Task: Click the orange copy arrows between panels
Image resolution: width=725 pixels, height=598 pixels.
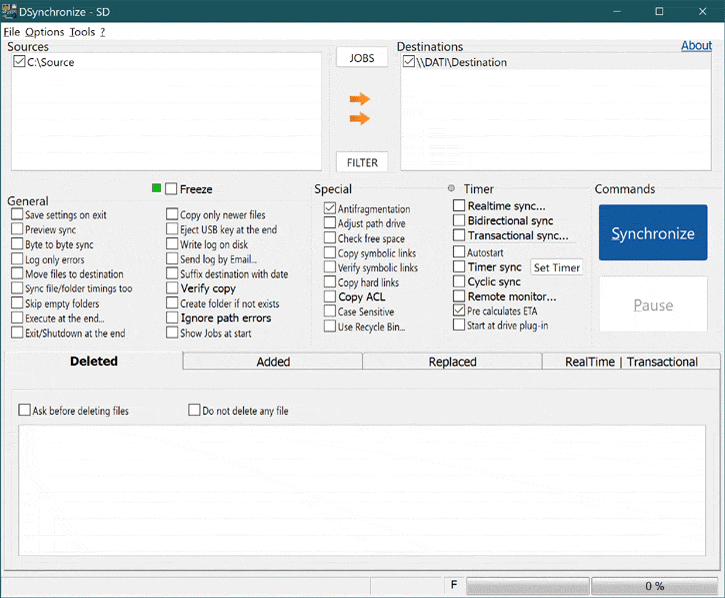Action: point(359,109)
